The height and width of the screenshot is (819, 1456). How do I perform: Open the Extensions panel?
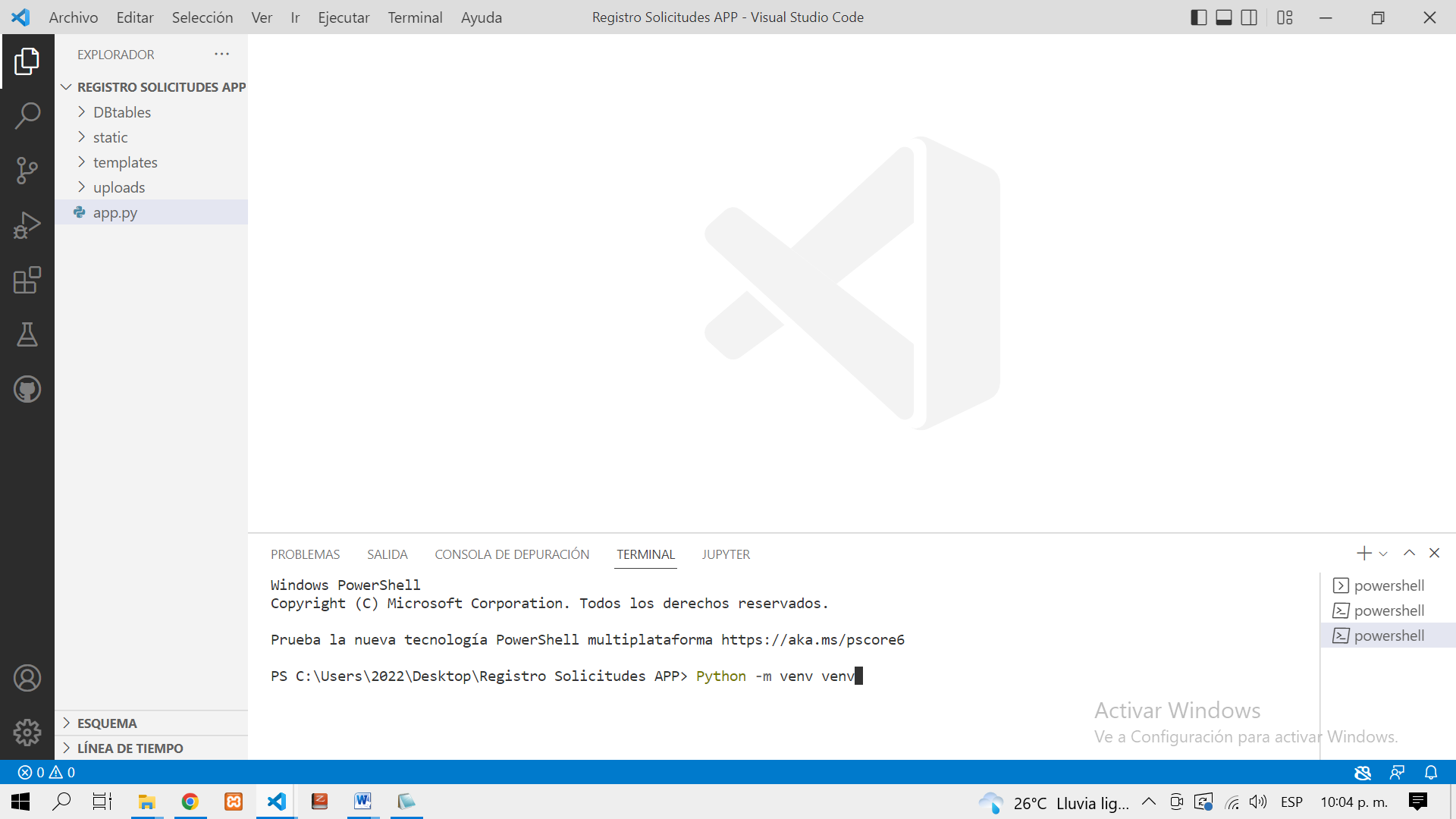[27, 280]
